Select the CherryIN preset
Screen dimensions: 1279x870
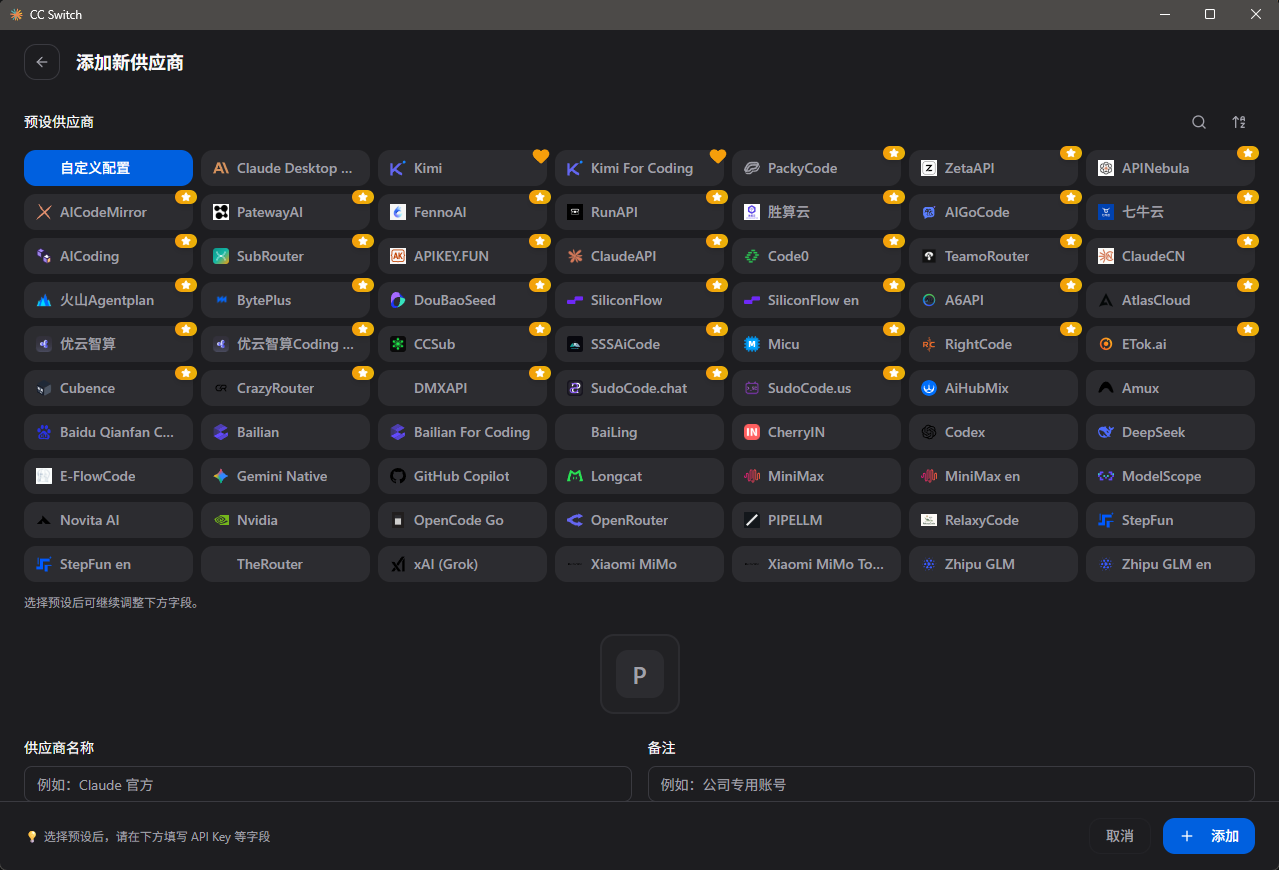click(x=816, y=432)
